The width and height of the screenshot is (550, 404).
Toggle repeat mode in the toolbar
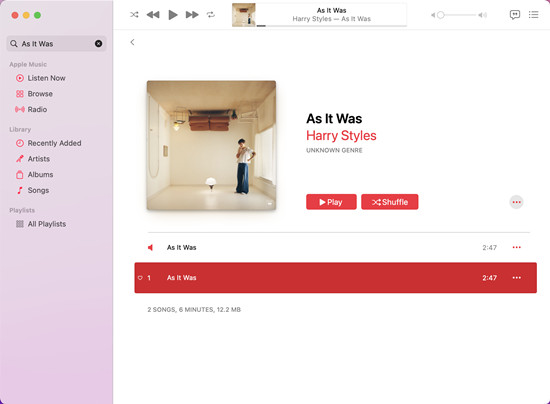(x=210, y=15)
